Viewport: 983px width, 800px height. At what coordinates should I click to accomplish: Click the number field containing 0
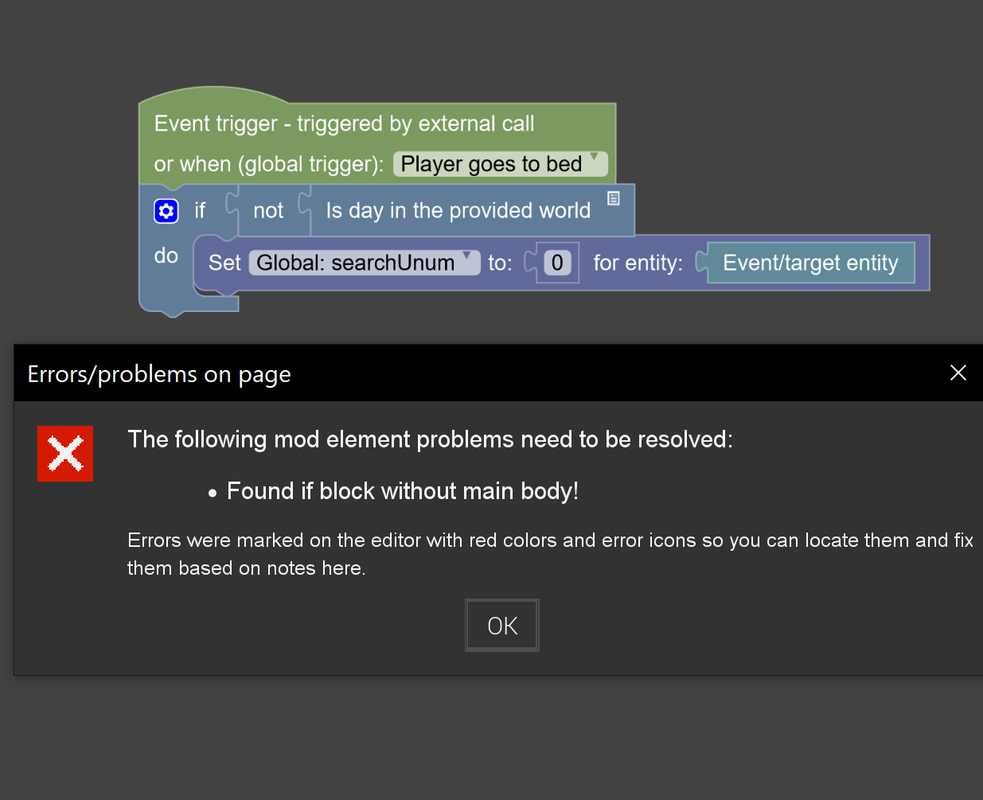557,263
